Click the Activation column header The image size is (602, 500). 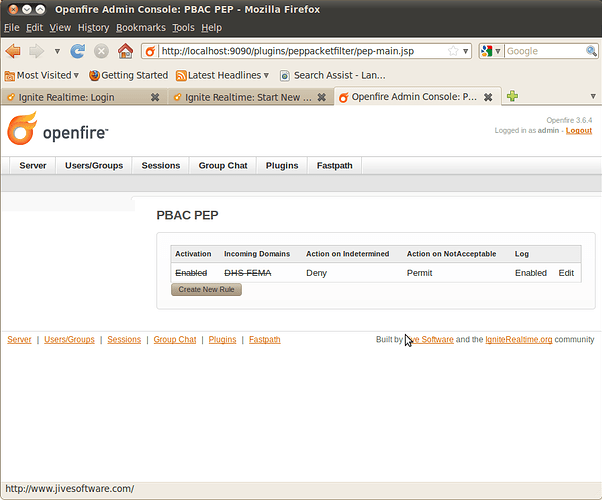193,254
